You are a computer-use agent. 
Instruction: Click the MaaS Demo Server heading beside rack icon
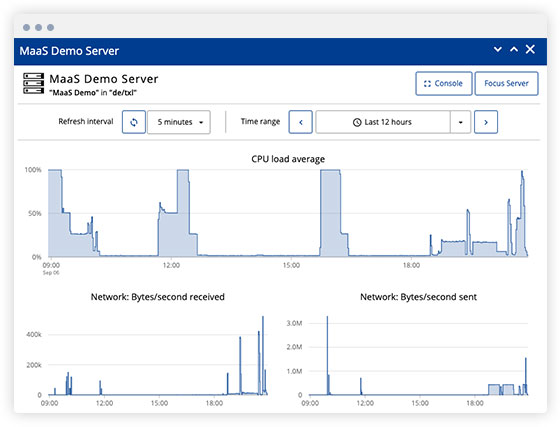point(104,79)
